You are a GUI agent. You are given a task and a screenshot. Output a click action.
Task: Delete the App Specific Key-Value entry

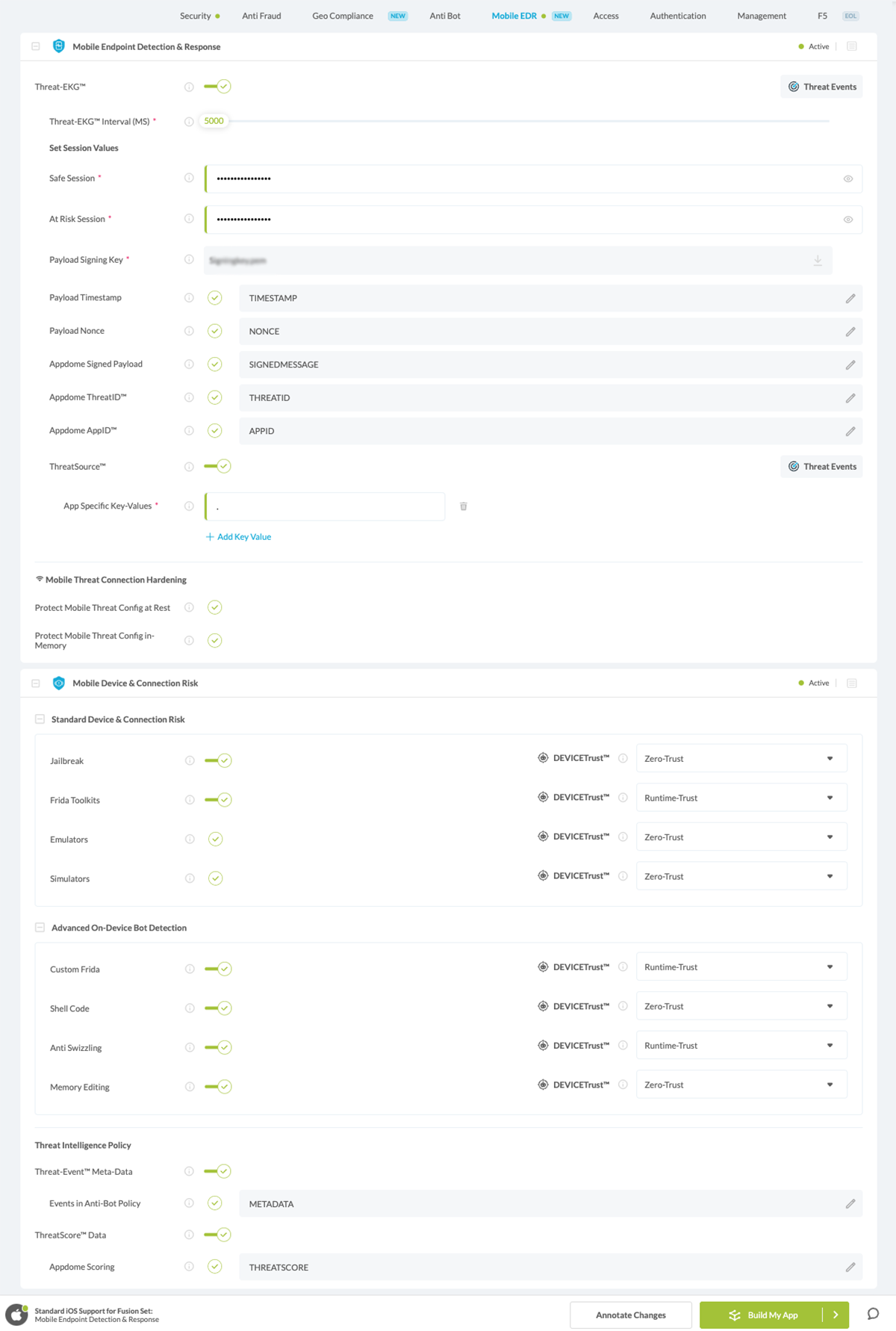(463, 506)
